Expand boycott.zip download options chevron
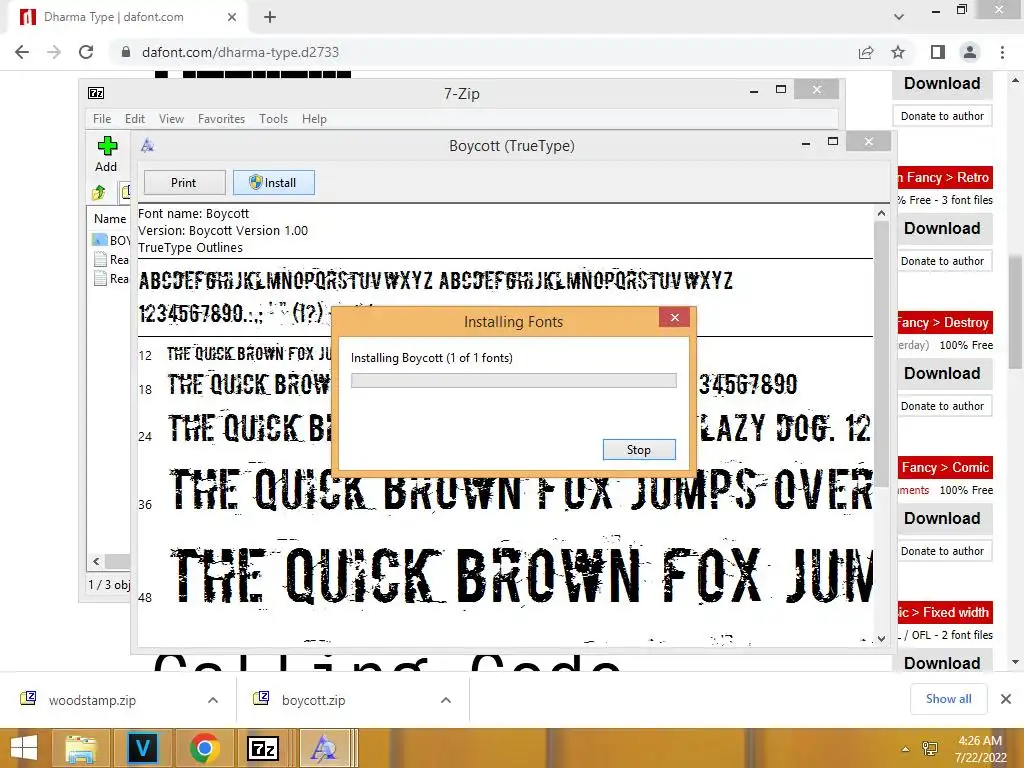Image resolution: width=1024 pixels, height=768 pixels. (446, 700)
